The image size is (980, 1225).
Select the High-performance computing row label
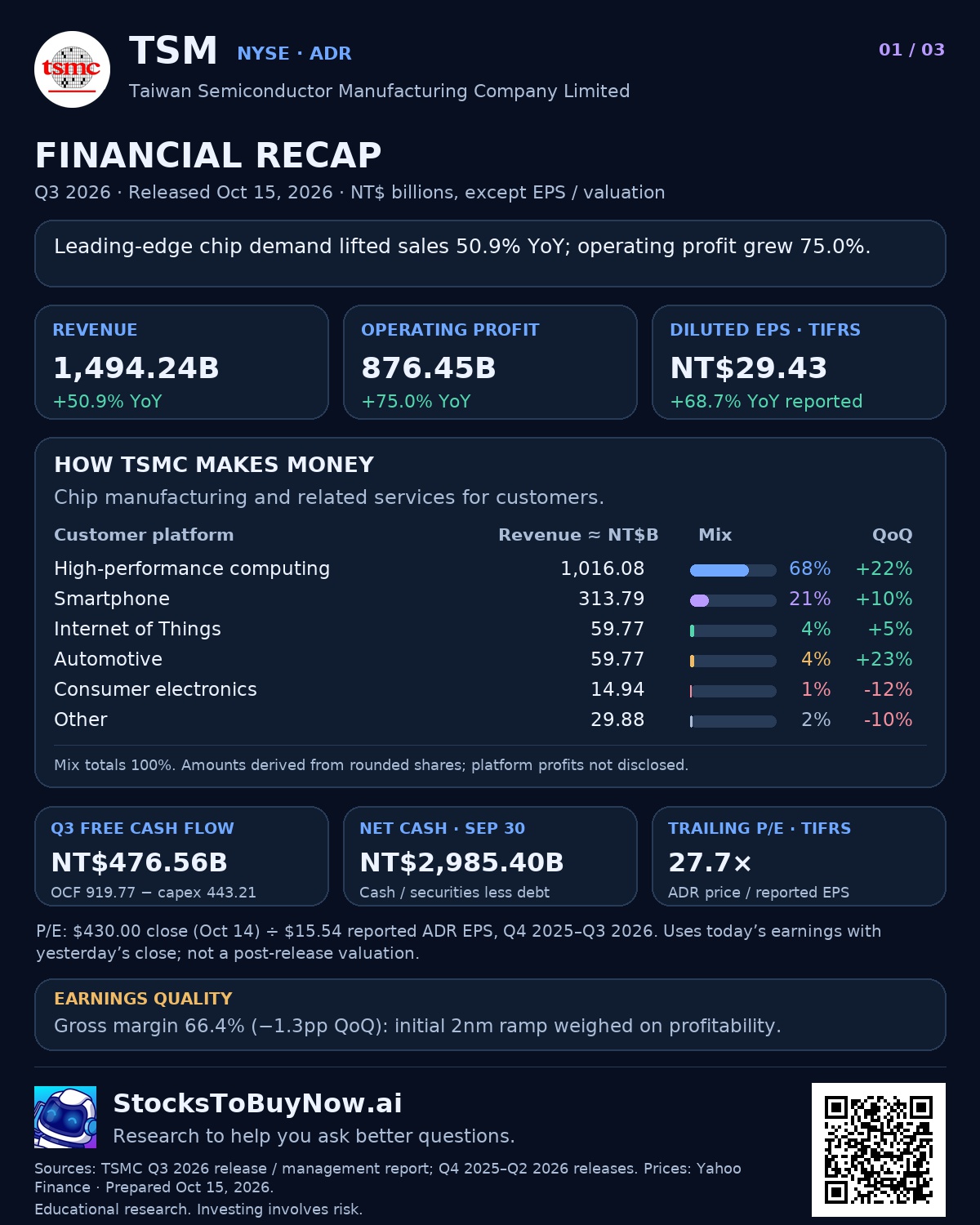click(x=192, y=568)
